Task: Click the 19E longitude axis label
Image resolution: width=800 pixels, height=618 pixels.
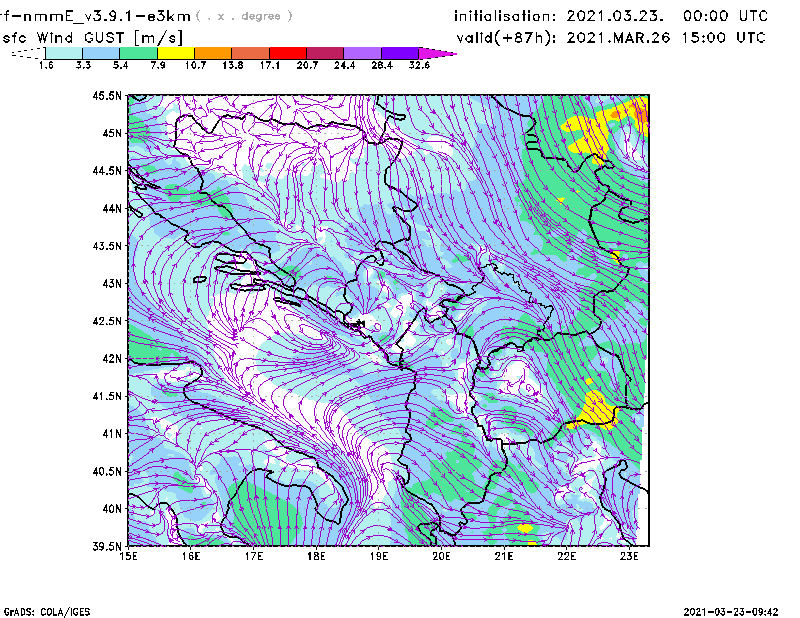Action: [379, 556]
